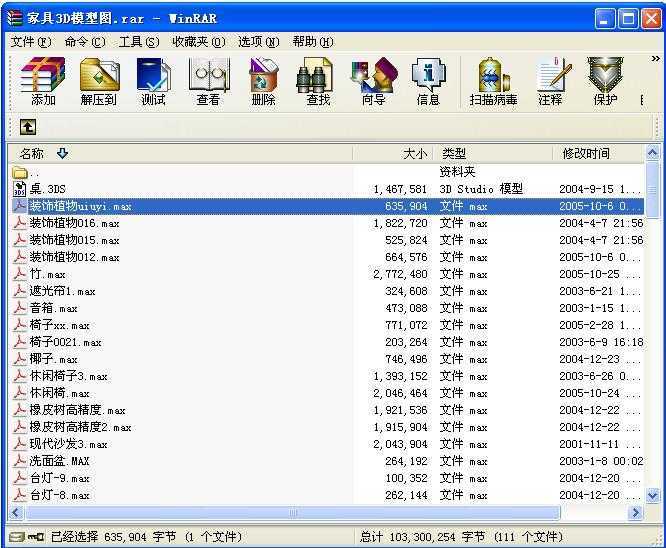The width and height of the screenshot is (666, 548).
Task: Select file 现代沙发3.max
Action: click(x=68, y=444)
